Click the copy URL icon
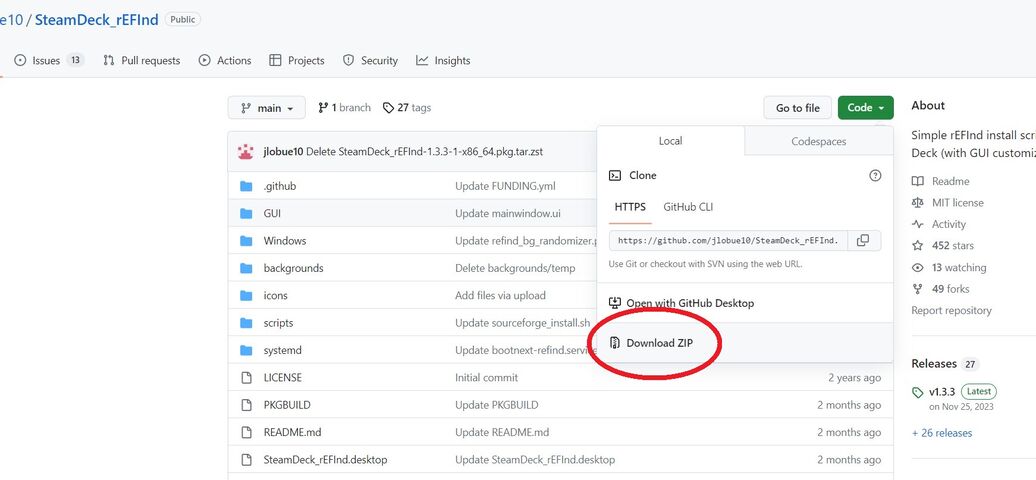Screen dimensions: 1036x480 (863, 241)
